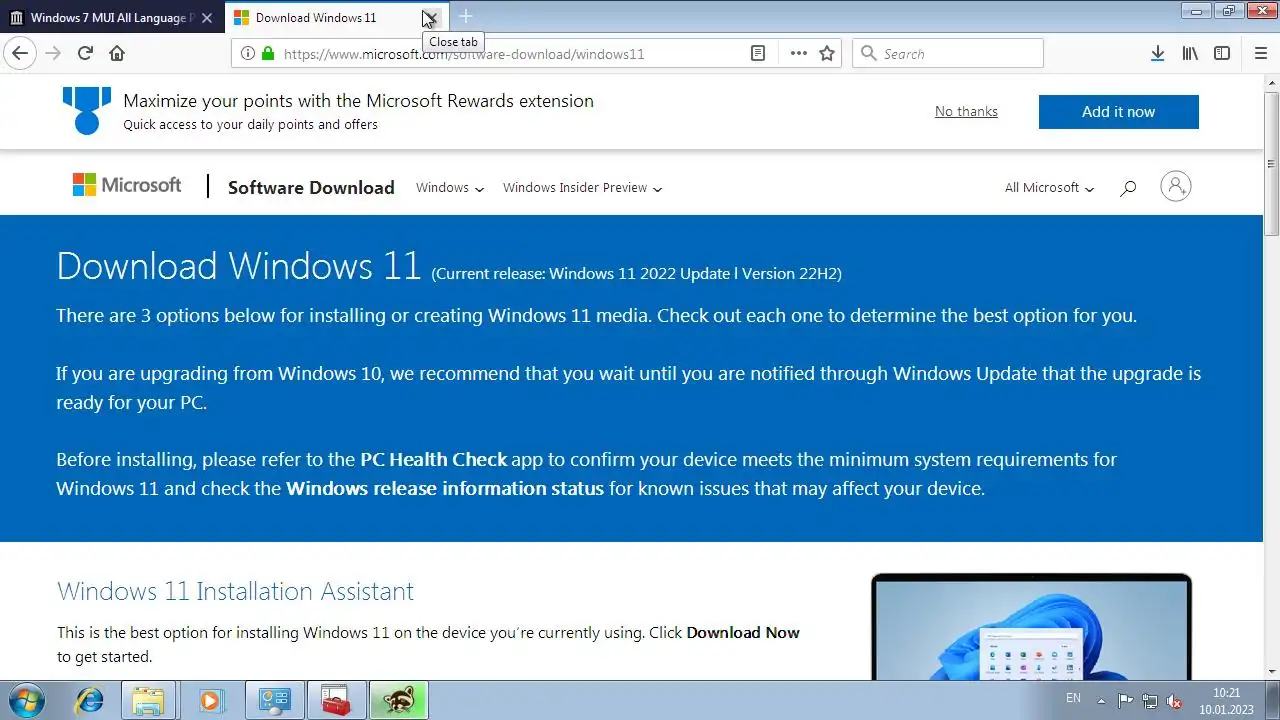This screenshot has width=1280, height=720.
Task: Open the PC Health Check link
Action: click(434, 459)
